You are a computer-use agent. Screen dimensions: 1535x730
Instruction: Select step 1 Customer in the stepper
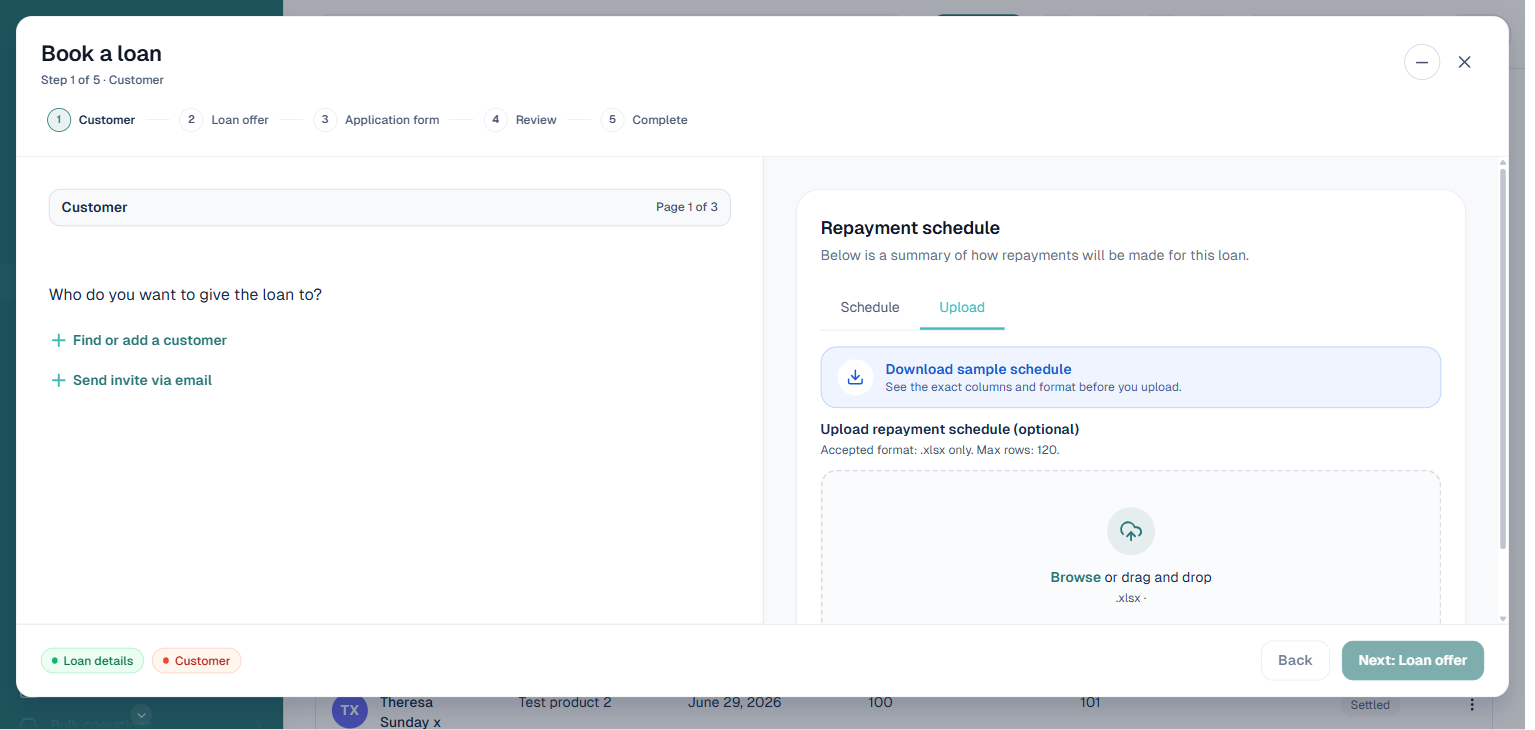[91, 120]
